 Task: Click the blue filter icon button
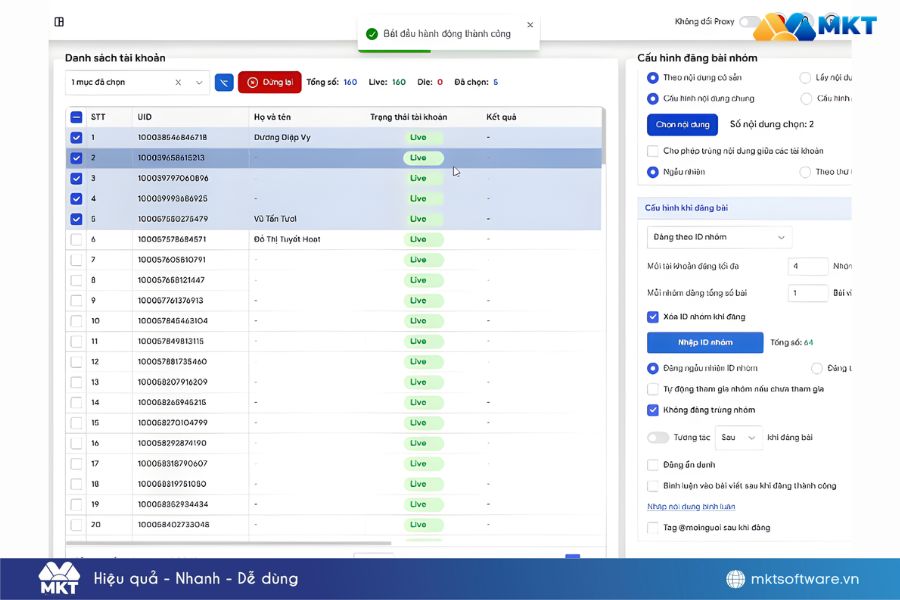click(x=224, y=82)
